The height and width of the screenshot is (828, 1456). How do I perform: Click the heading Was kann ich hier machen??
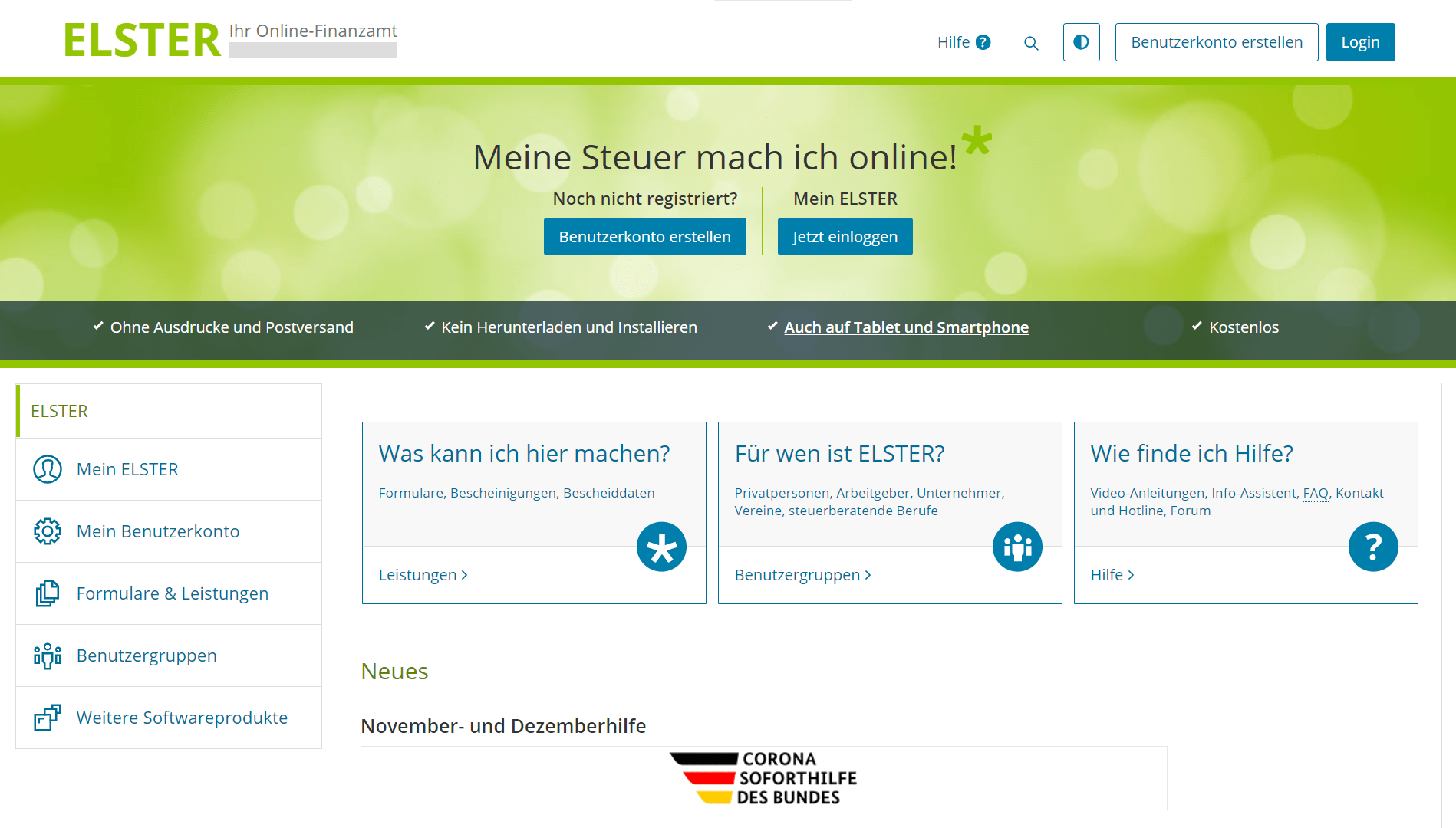click(x=525, y=453)
